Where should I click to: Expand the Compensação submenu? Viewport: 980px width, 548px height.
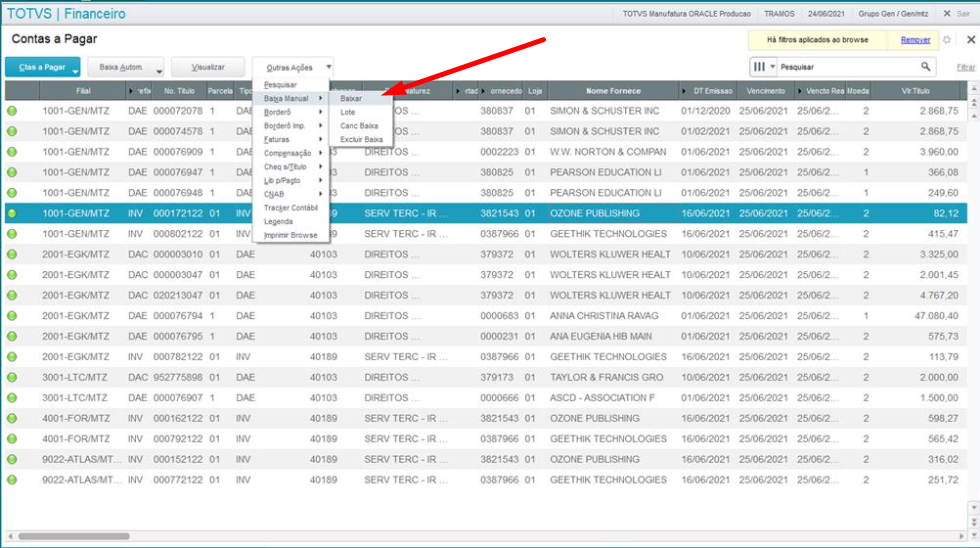(x=291, y=153)
